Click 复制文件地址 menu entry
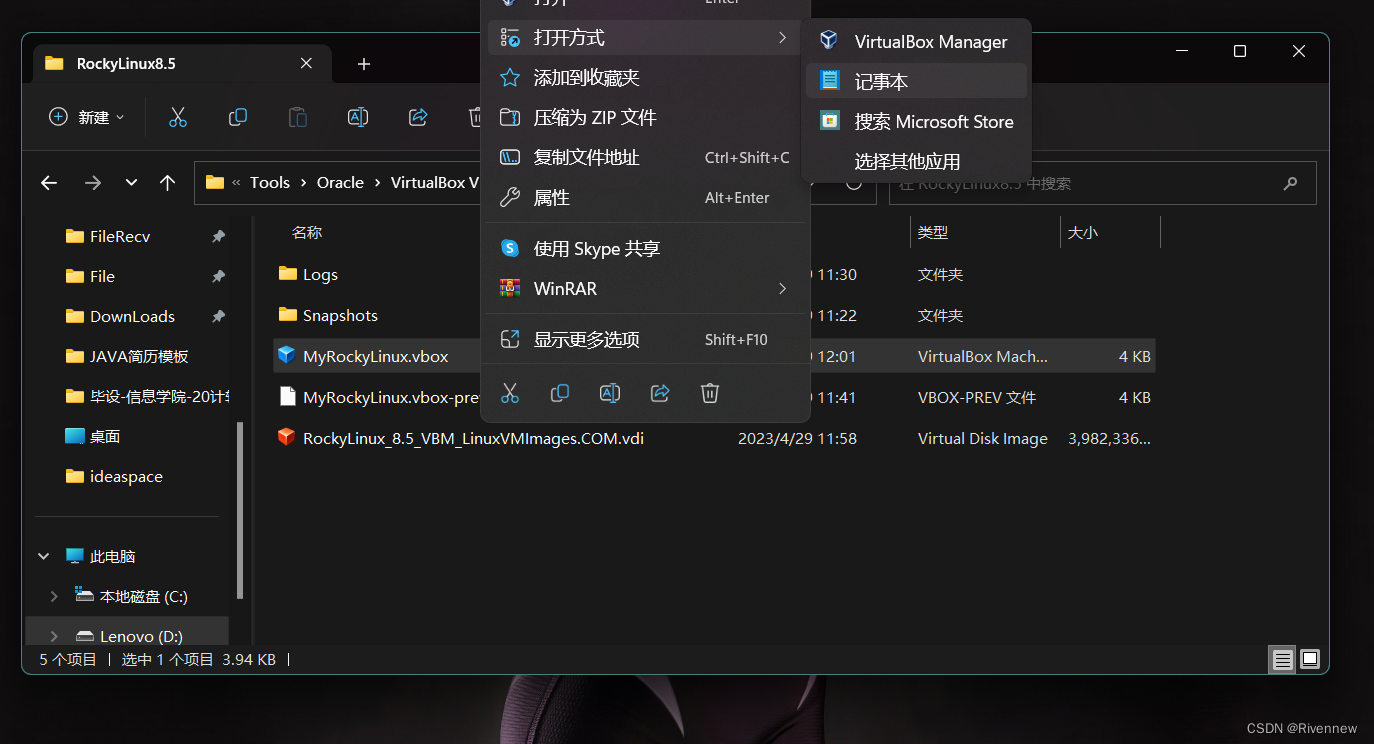The width and height of the screenshot is (1374, 744). (x=645, y=157)
